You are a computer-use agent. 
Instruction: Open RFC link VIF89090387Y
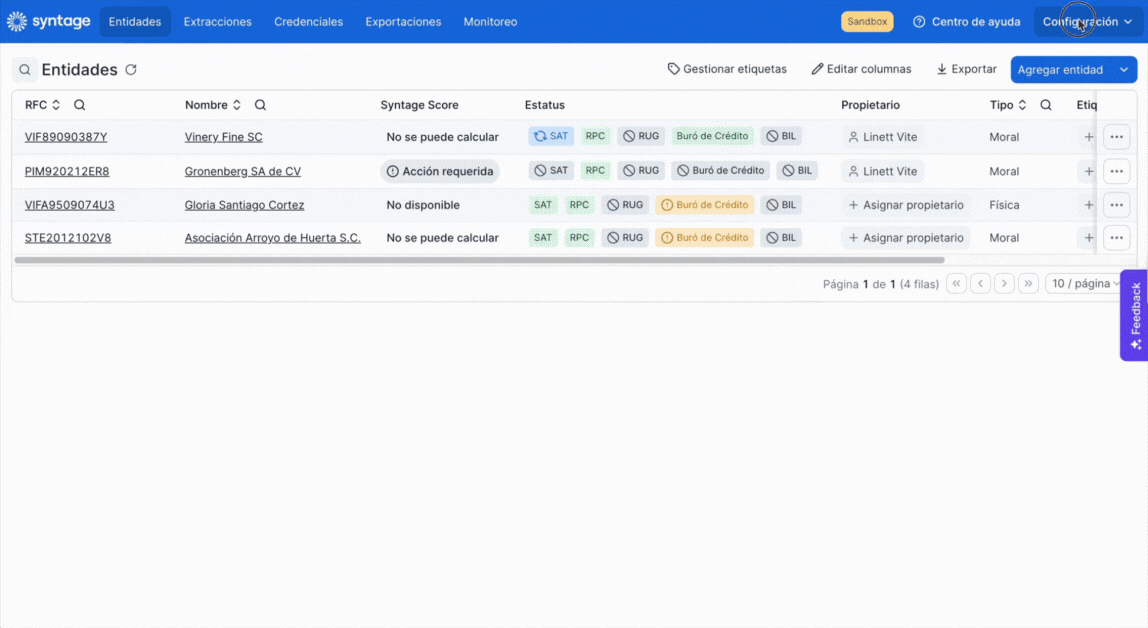tap(66, 137)
